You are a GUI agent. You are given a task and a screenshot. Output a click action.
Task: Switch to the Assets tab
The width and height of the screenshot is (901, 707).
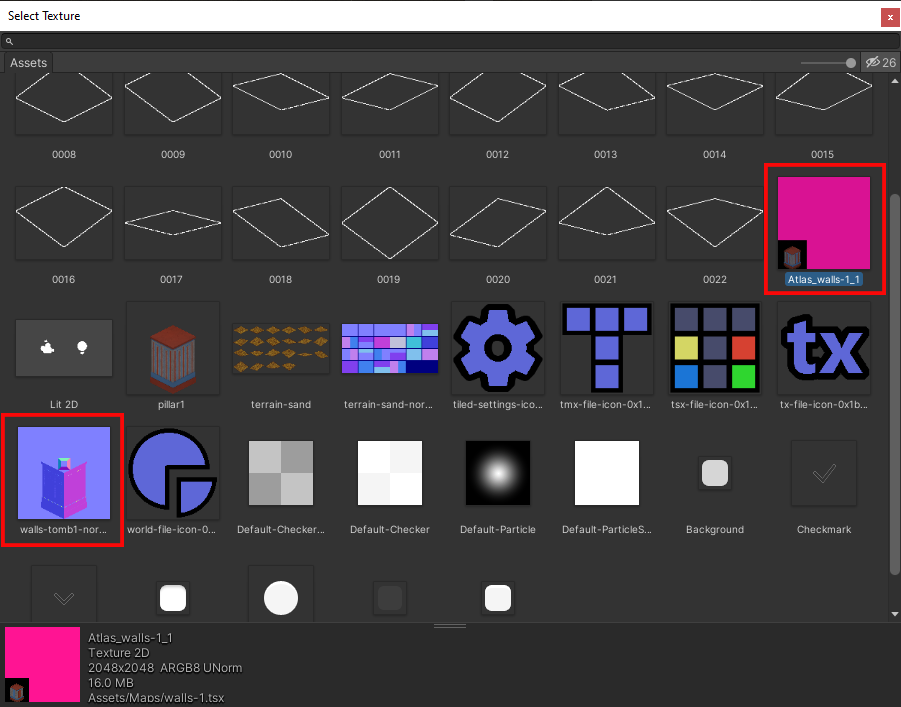point(28,62)
